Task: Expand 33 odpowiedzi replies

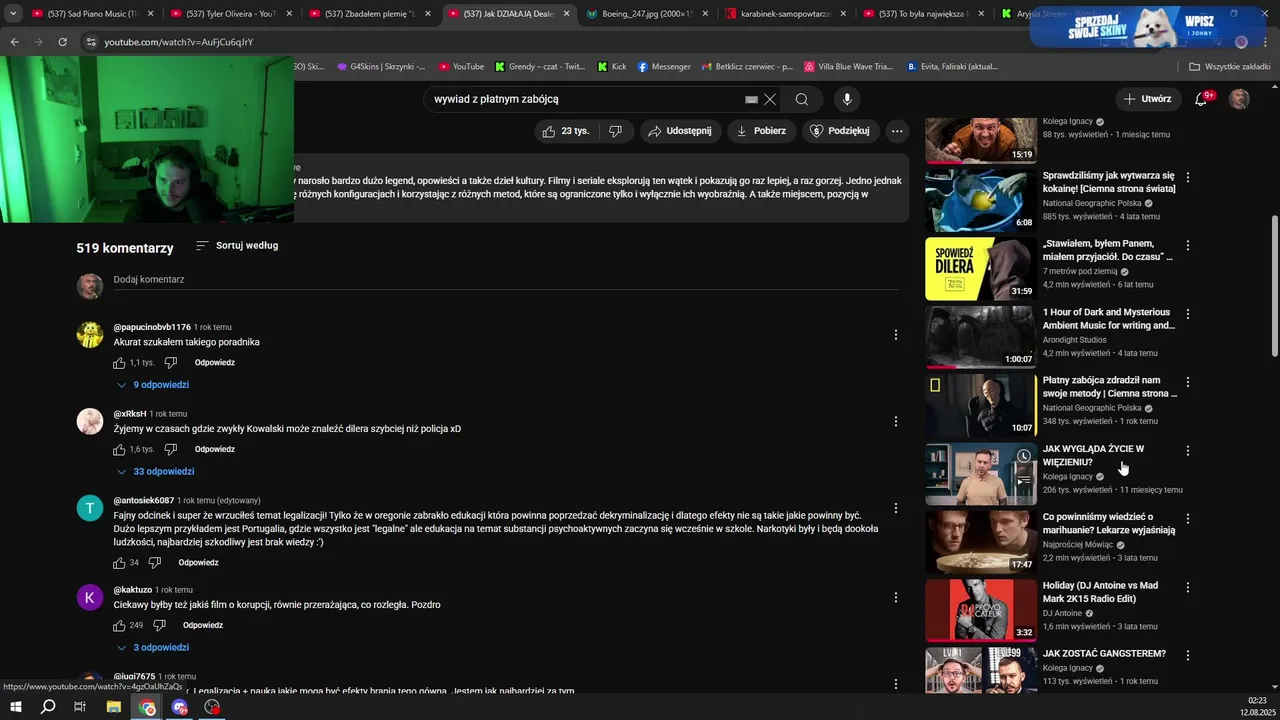Action: (155, 472)
